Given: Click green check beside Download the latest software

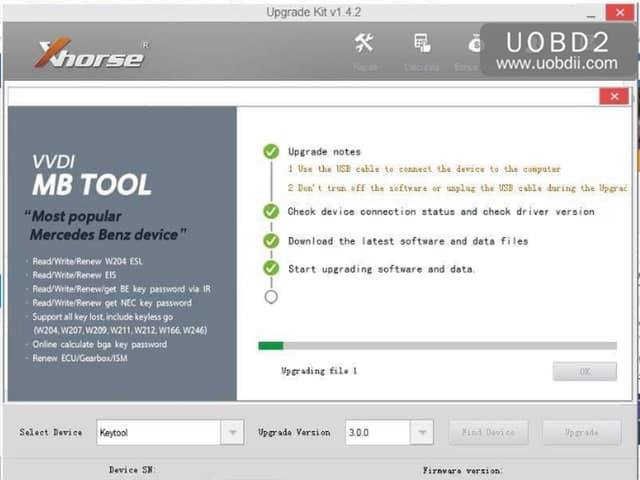Looking at the screenshot, I should click(x=271, y=241).
